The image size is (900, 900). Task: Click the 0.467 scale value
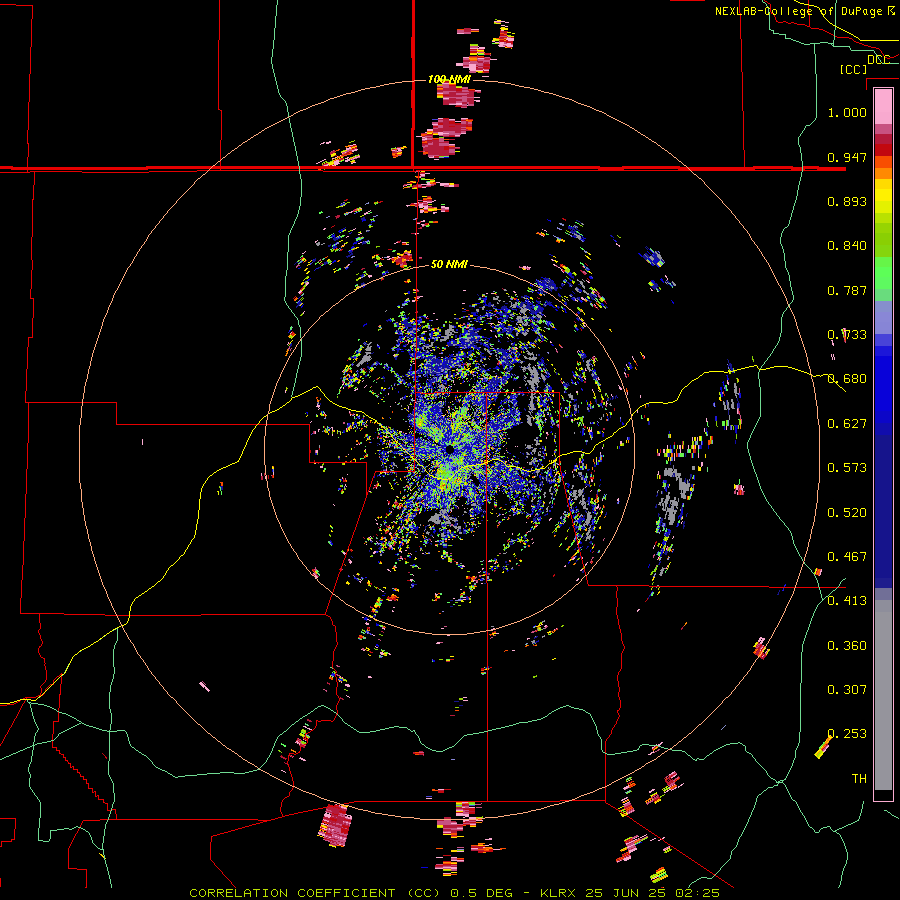[847, 557]
